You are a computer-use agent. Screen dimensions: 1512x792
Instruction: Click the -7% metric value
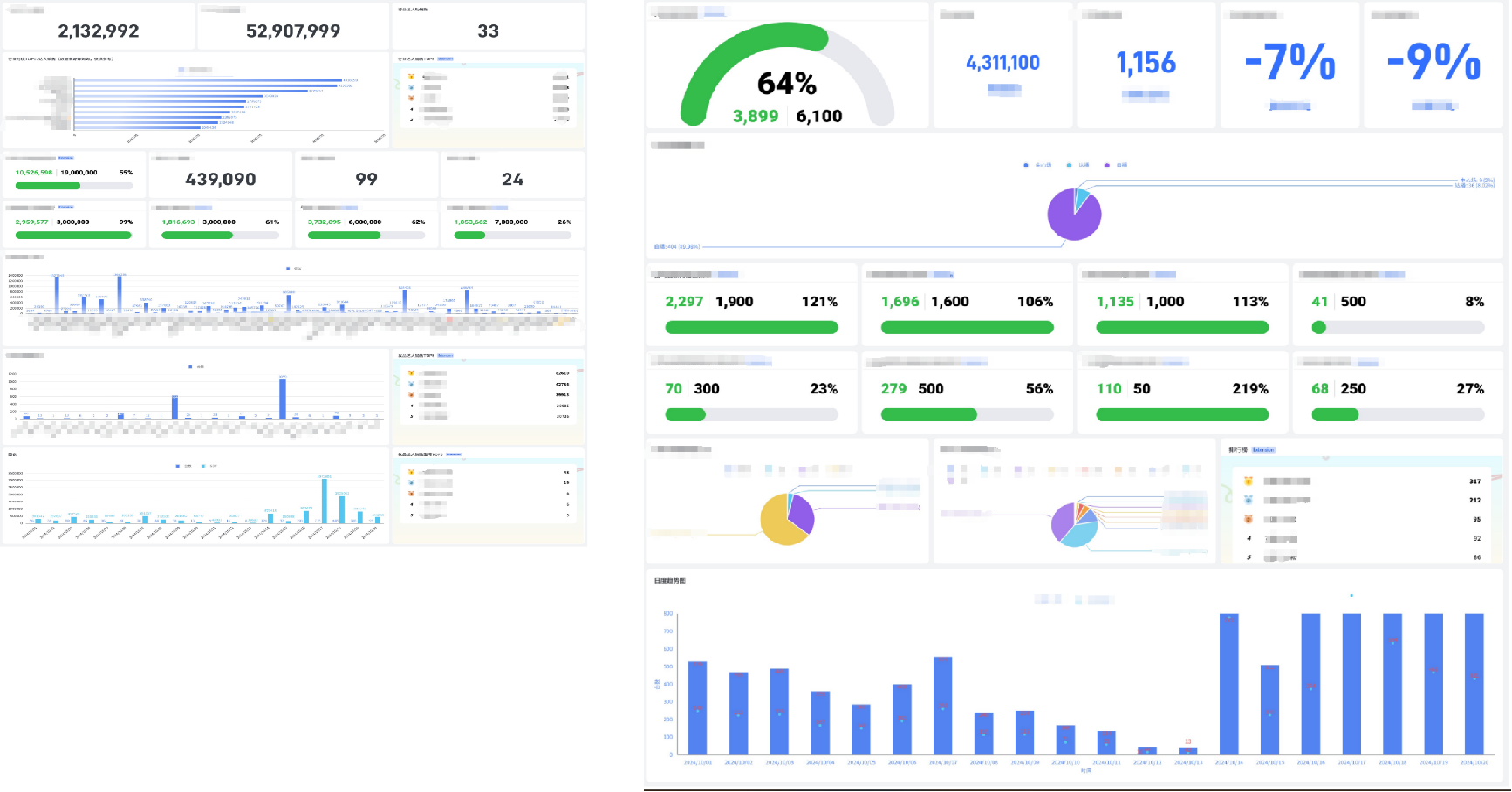pos(1290,63)
